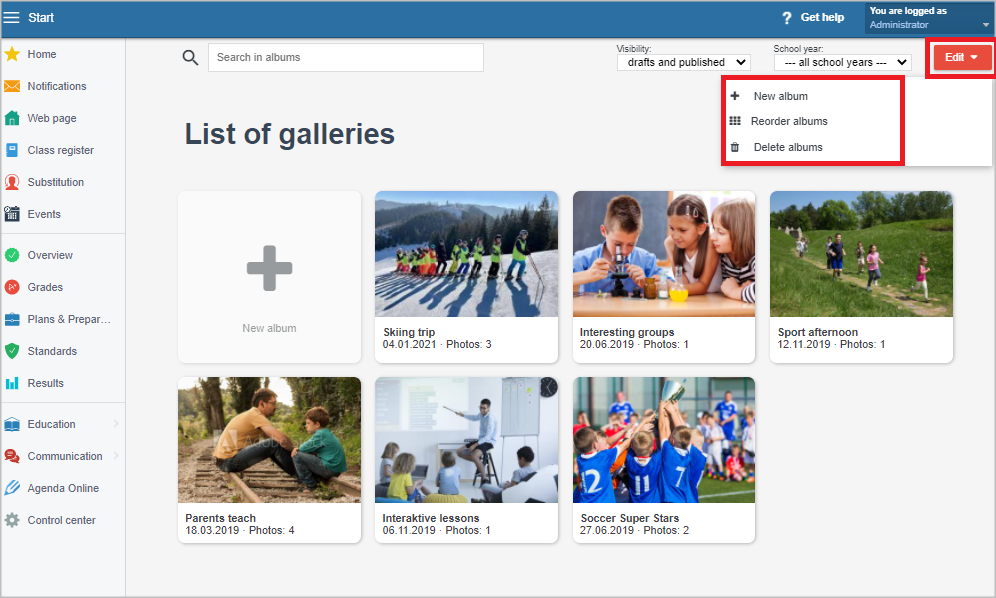
Task: Open the Sport afternoon album thumbnail
Action: pos(861,254)
